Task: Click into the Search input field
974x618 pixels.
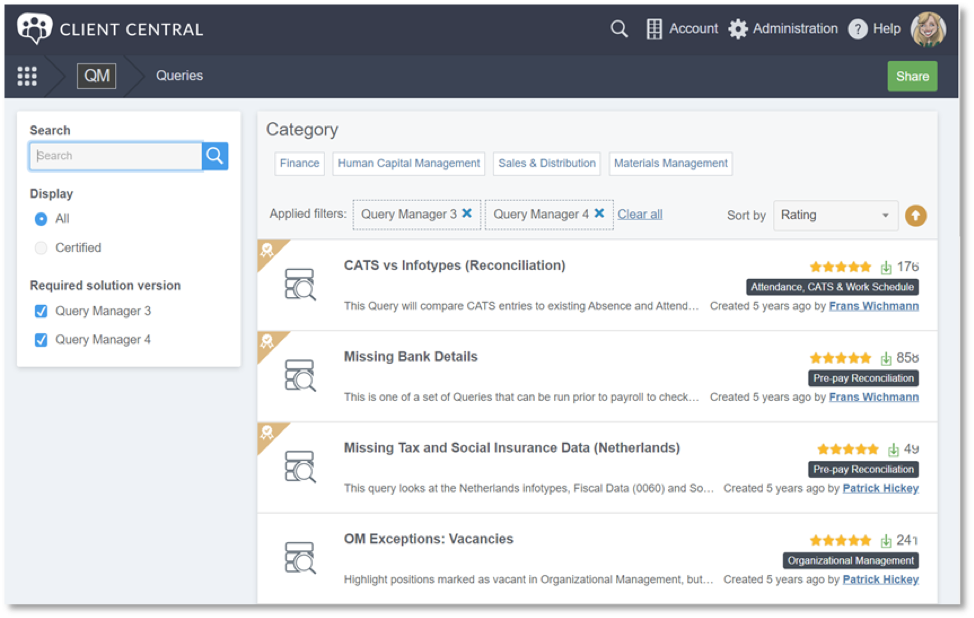Action: (x=116, y=156)
